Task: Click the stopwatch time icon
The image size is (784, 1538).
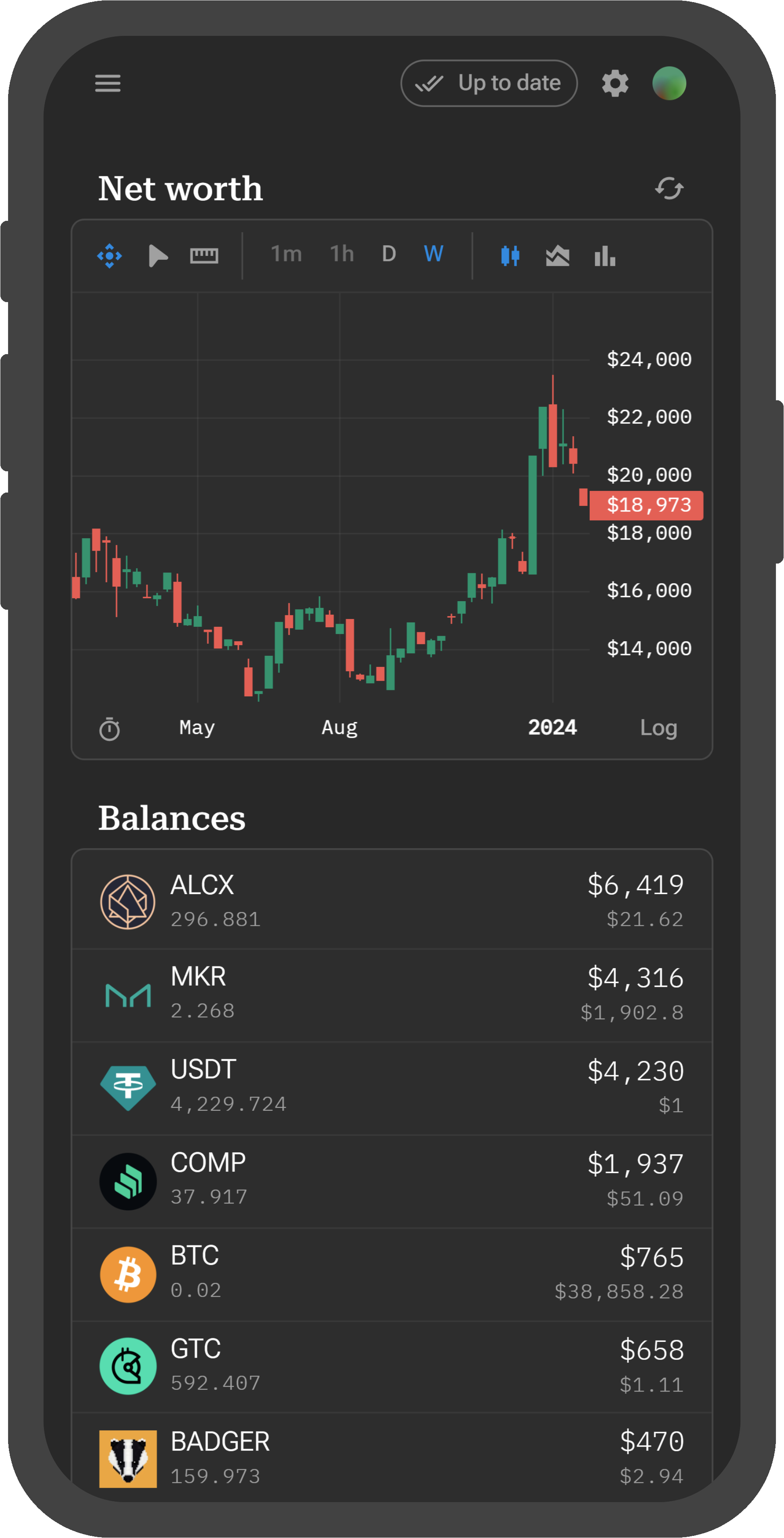Action: click(x=110, y=729)
